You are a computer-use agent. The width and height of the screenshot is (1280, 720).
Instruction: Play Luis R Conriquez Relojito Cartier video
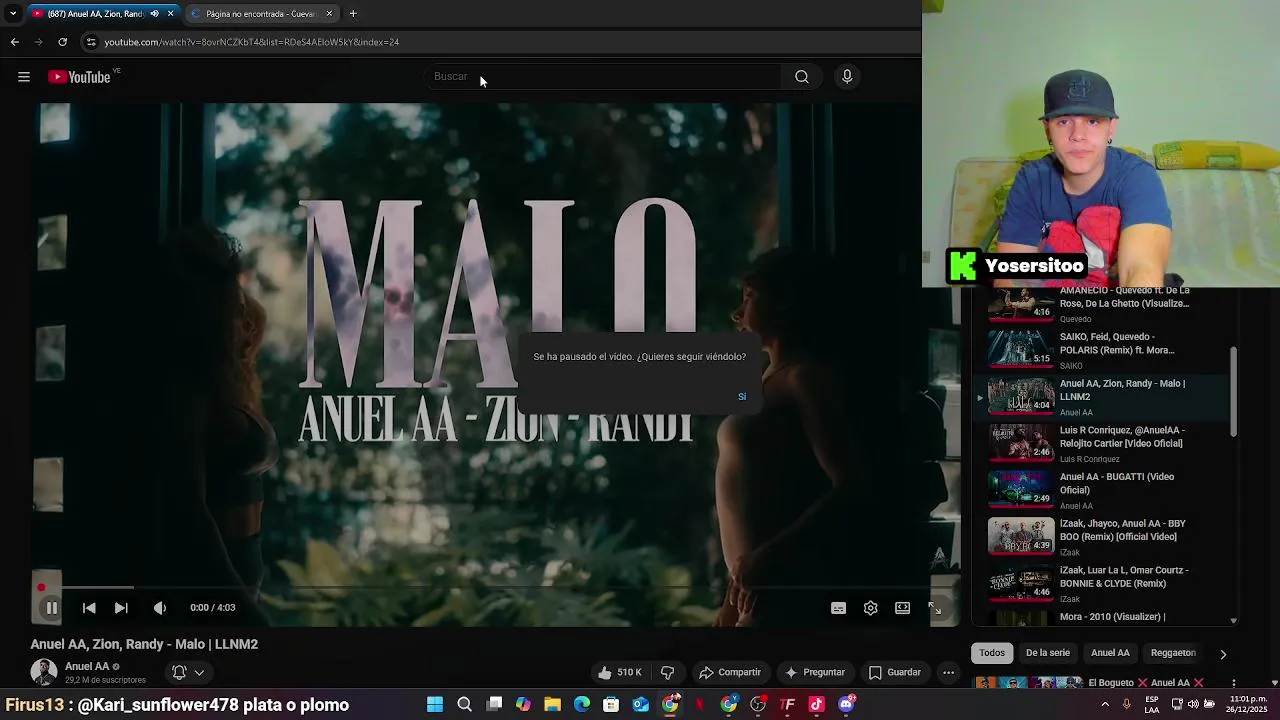[x=1100, y=443]
